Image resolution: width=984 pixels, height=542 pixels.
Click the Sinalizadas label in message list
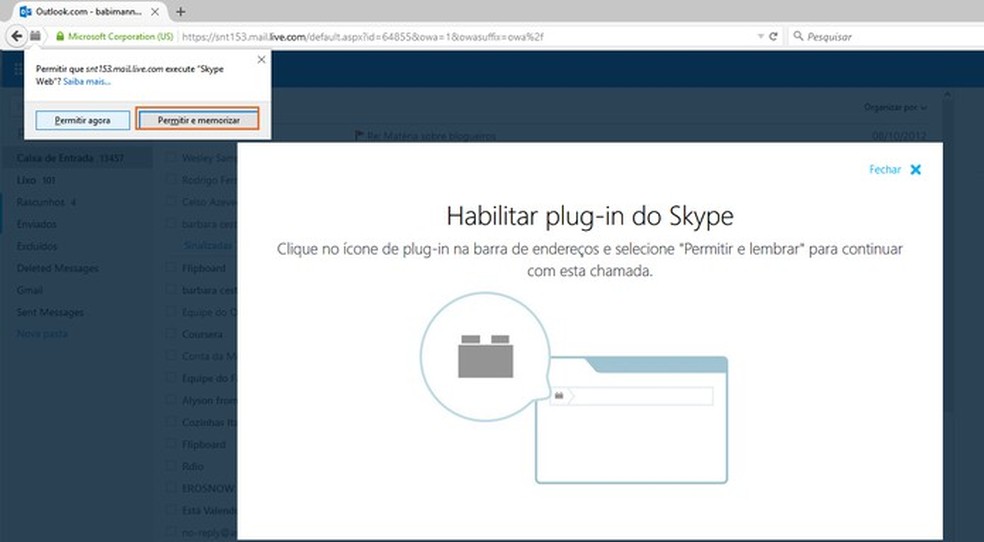click(208, 245)
